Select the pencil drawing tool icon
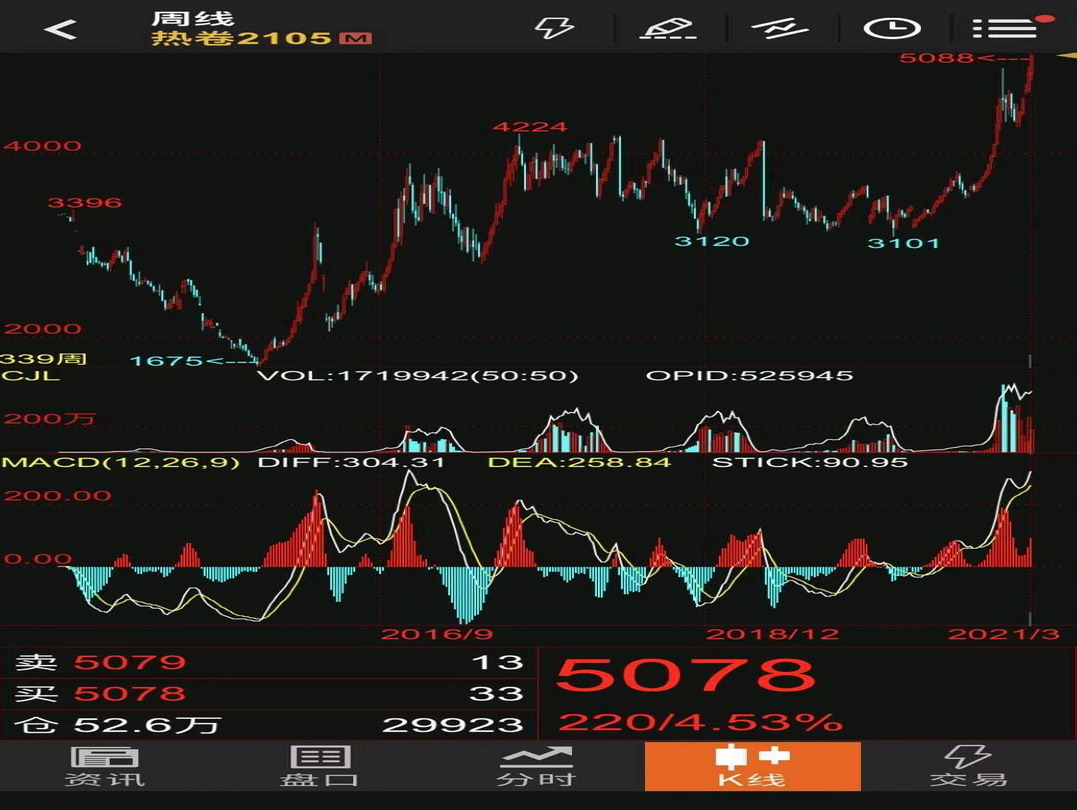The height and width of the screenshot is (810, 1077). (x=670, y=27)
